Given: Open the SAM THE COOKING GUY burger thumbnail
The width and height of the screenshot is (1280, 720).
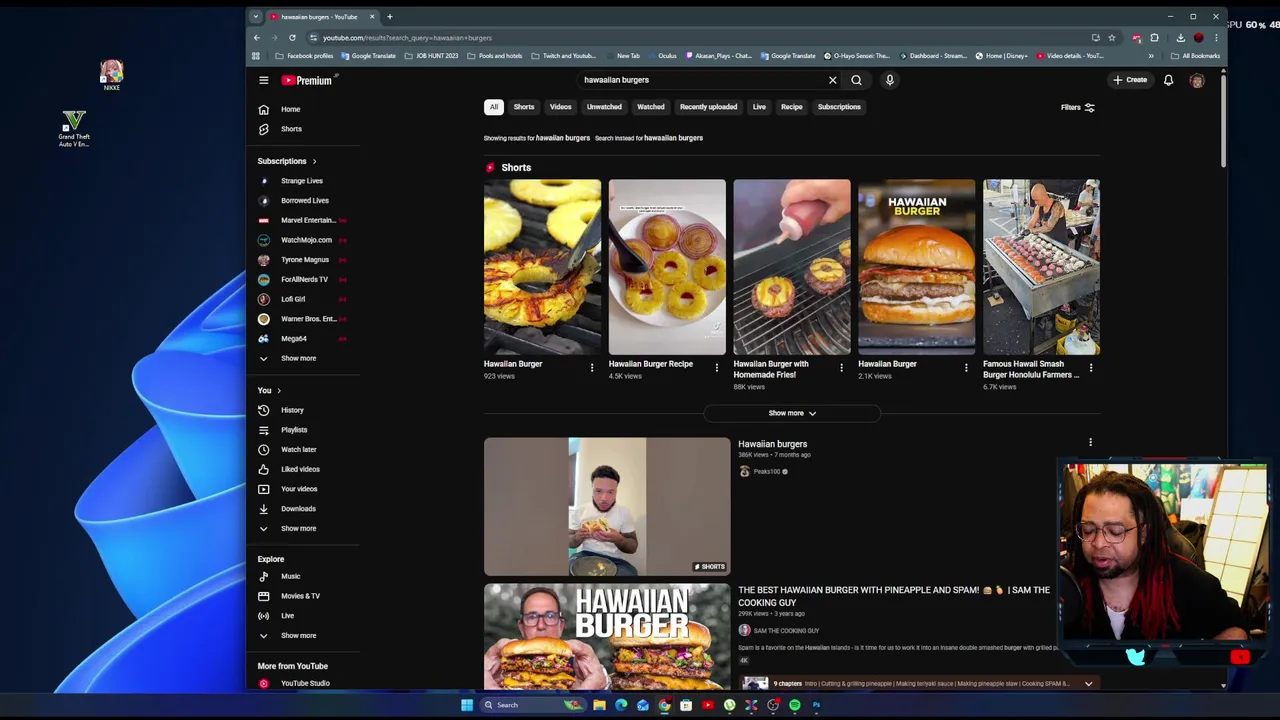Looking at the screenshot, I should pyautogui.click(x=607, y=636).
